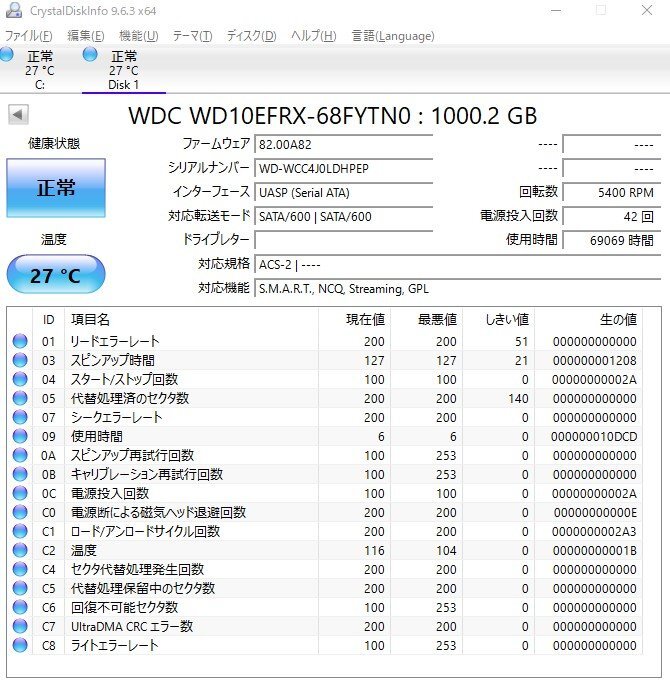Click the power-on count field 42 回
Screen dimensions: 670x684
(612, 216)
